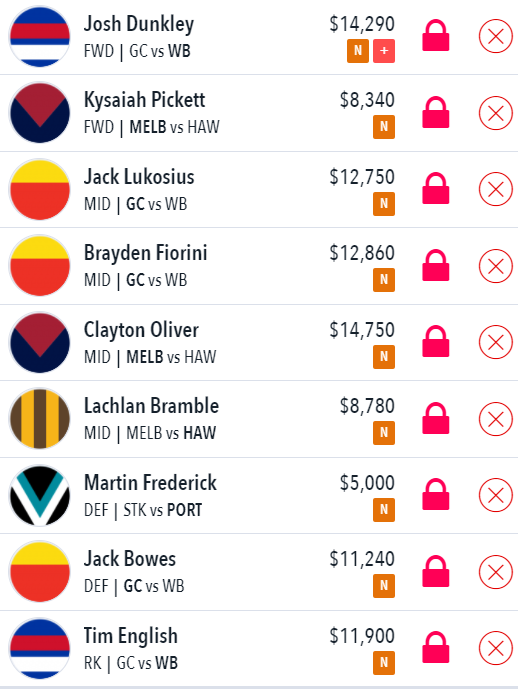The height and width of the screenshot is (689, 518).
Task: Toggle the lock on Josh Dunkley
Action: point(435,35)
